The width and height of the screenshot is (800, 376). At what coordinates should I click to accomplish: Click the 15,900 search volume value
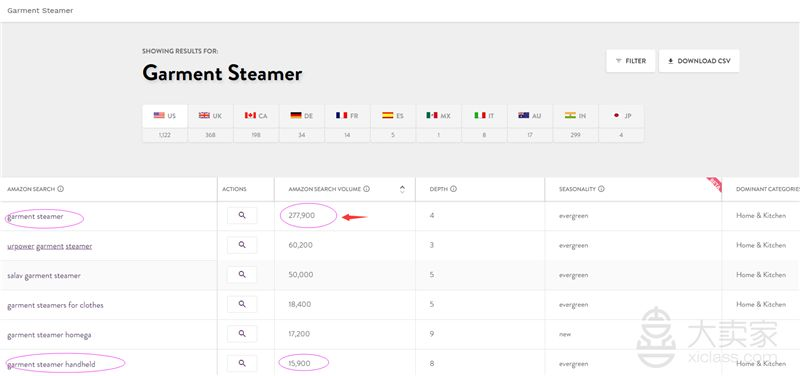299,364
